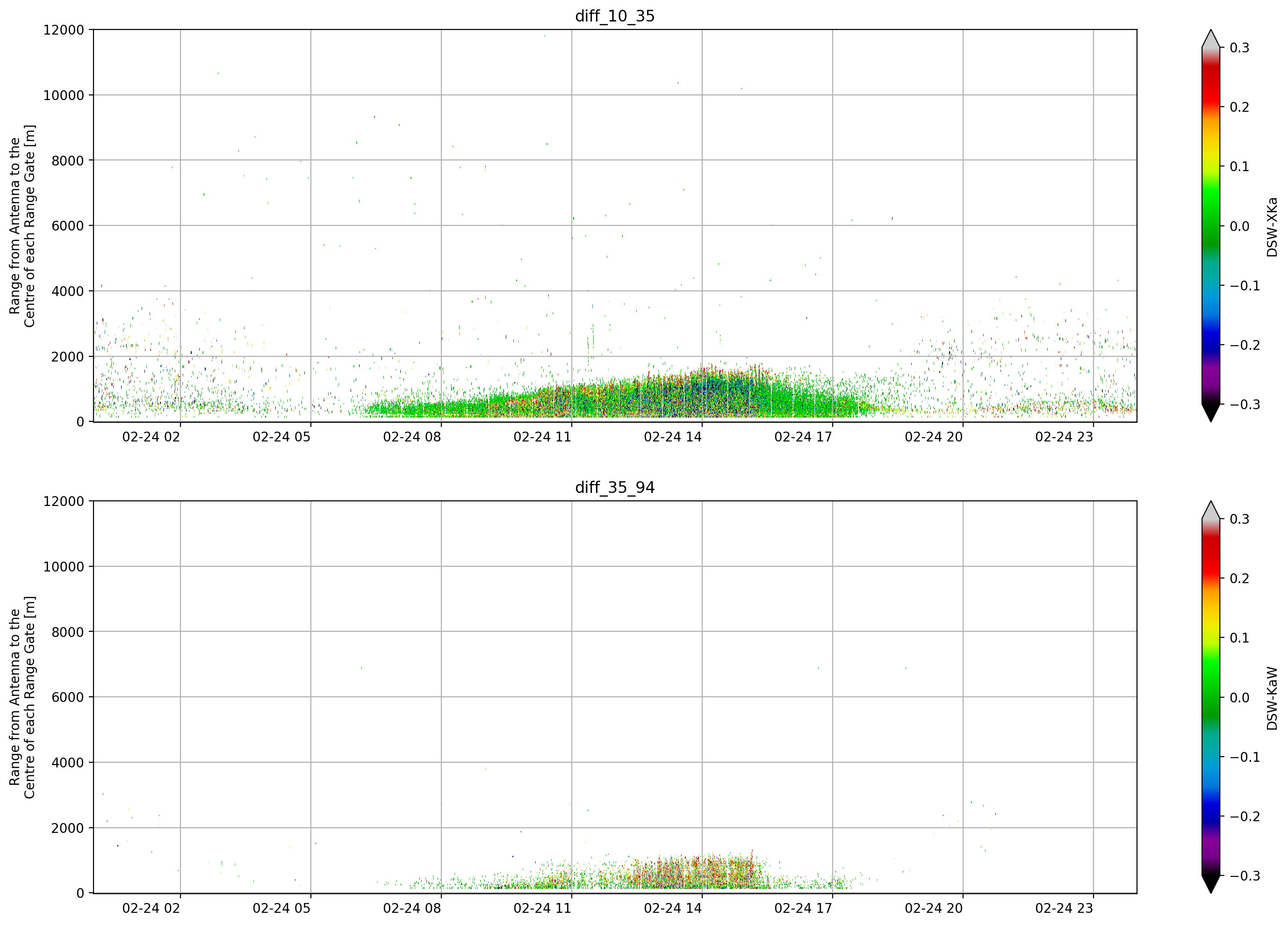Click the bottom colorbar upper gray arrow
Image resolution: width=1288 pixels, height=925 pixels.
1211,510
